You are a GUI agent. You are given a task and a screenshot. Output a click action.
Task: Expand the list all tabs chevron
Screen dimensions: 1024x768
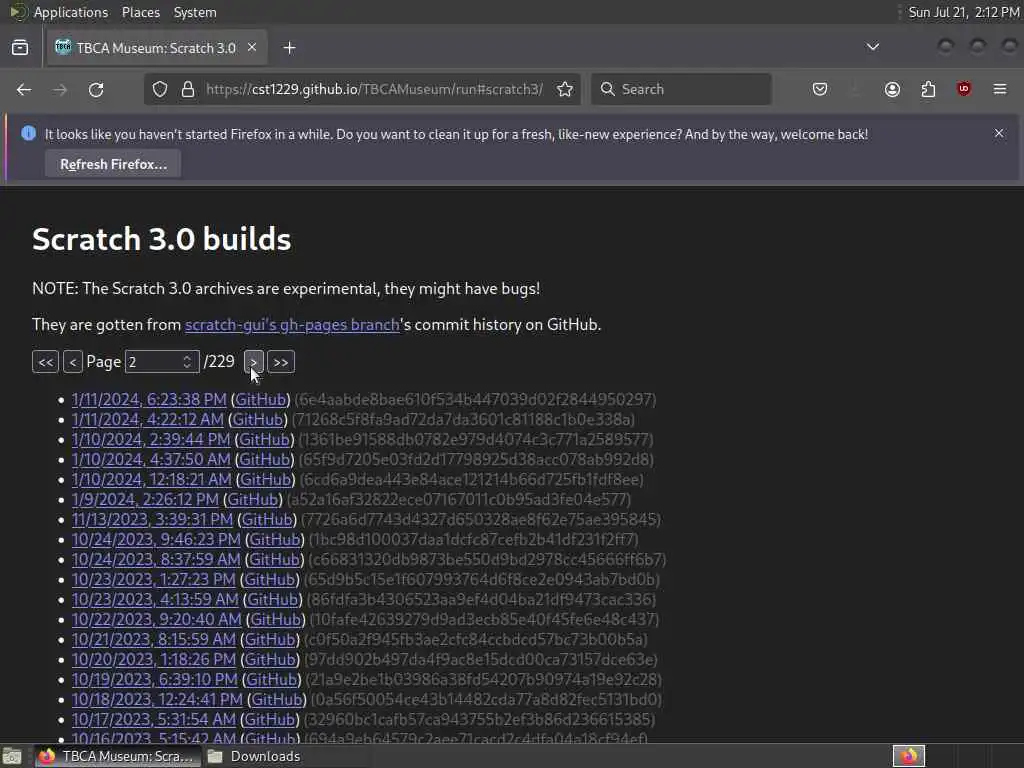point(872,47)
